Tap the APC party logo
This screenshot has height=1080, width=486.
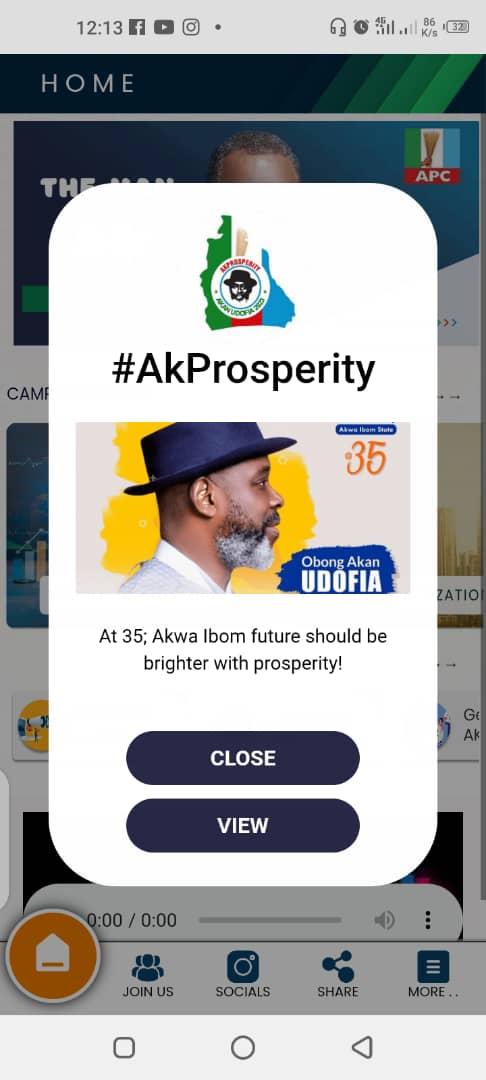point(432,156)
